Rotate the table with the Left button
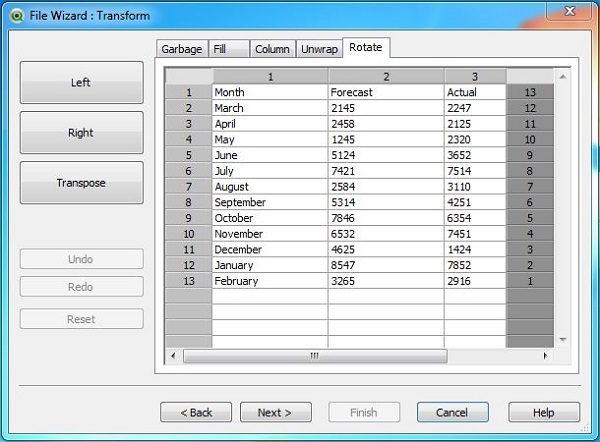The image size is (600, 442). click(81, 82)
